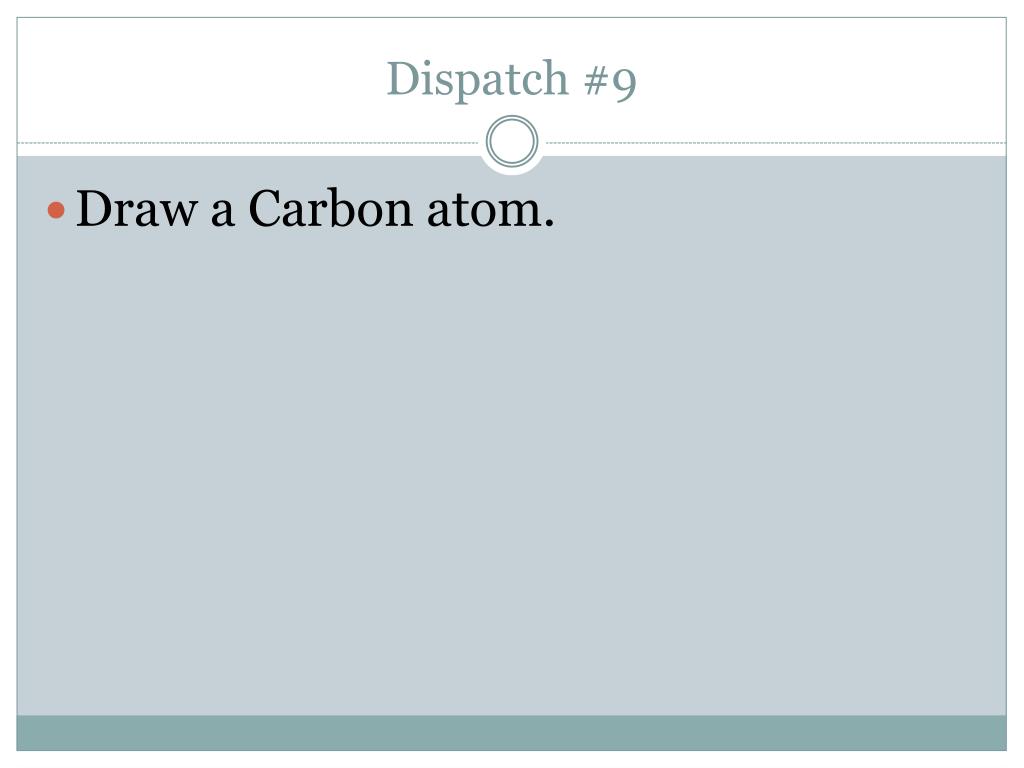Viewport: 1024px width, 768px height.
Task: Click the period ending "Draw a Carbon atom."
Action: [549, 224]
